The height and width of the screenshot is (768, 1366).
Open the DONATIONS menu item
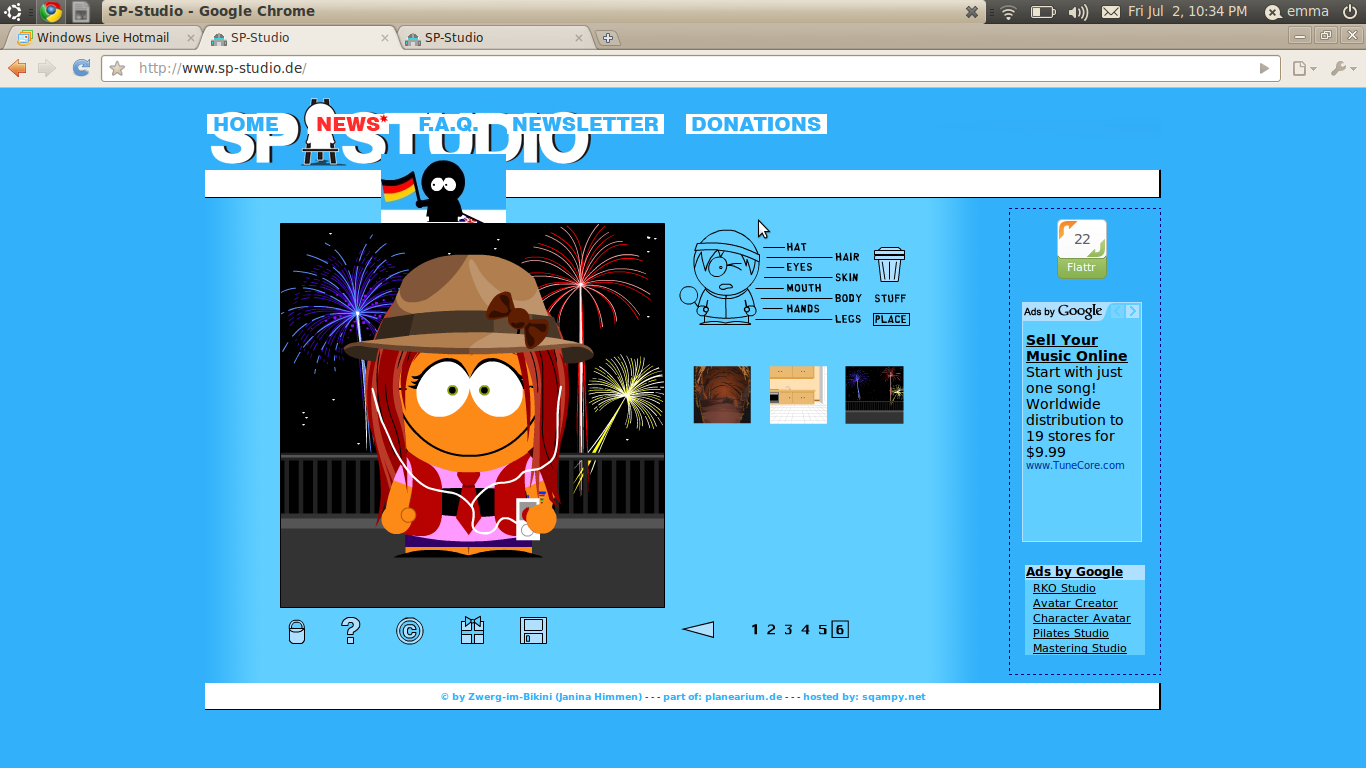[x=756, y=124]
